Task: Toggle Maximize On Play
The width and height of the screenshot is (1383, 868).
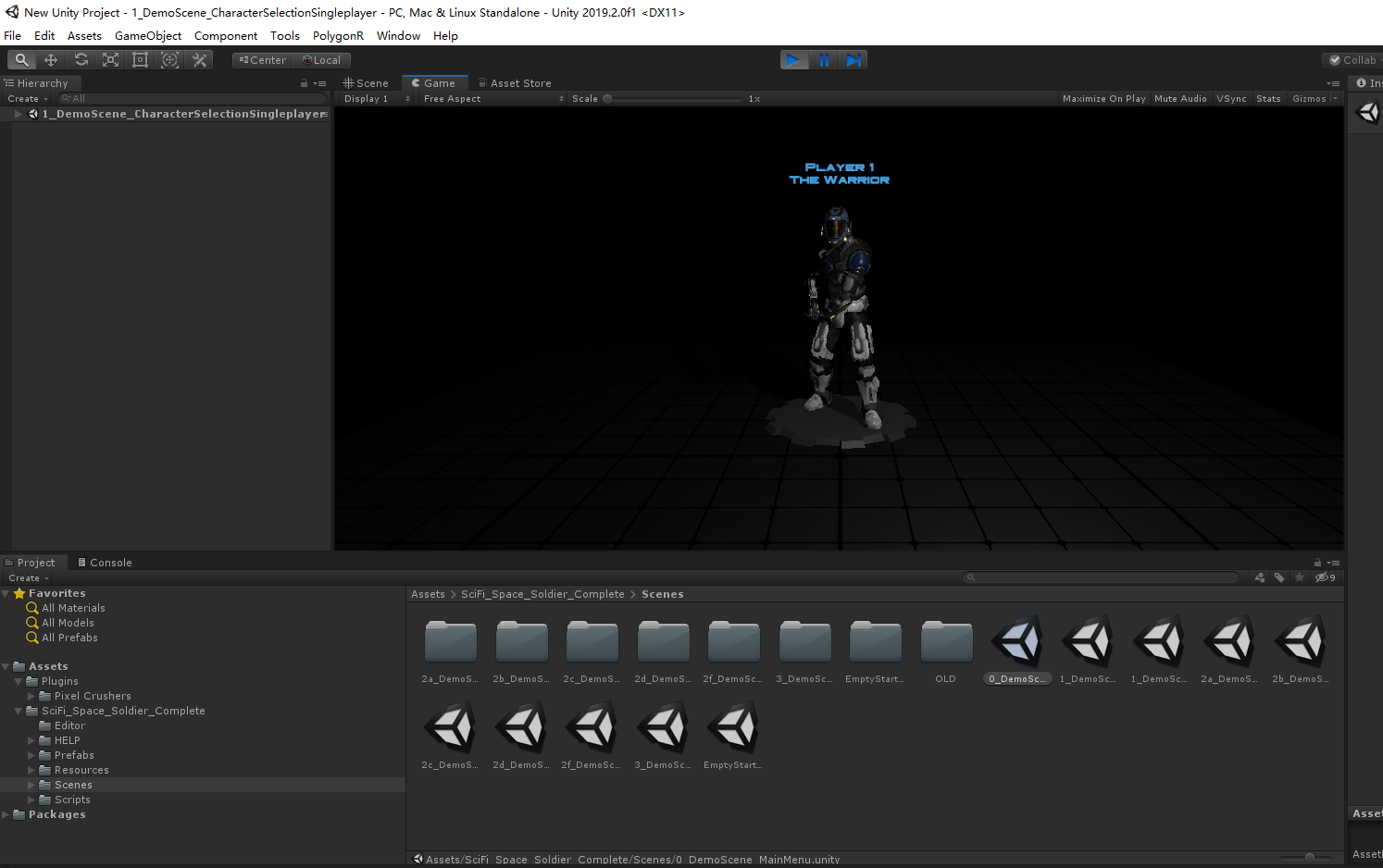Action: 1103,99
